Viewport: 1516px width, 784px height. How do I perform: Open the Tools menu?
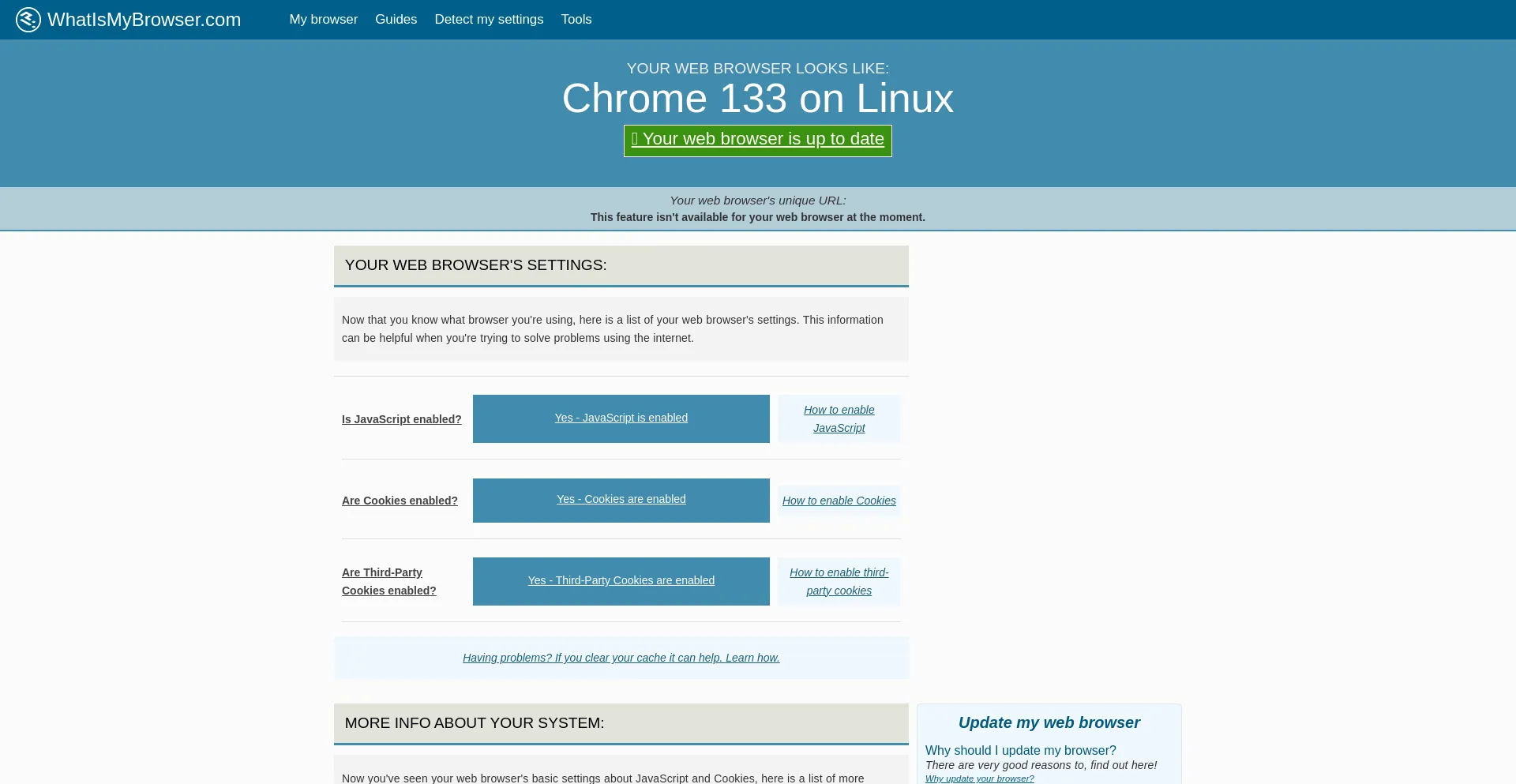[576, 20]
